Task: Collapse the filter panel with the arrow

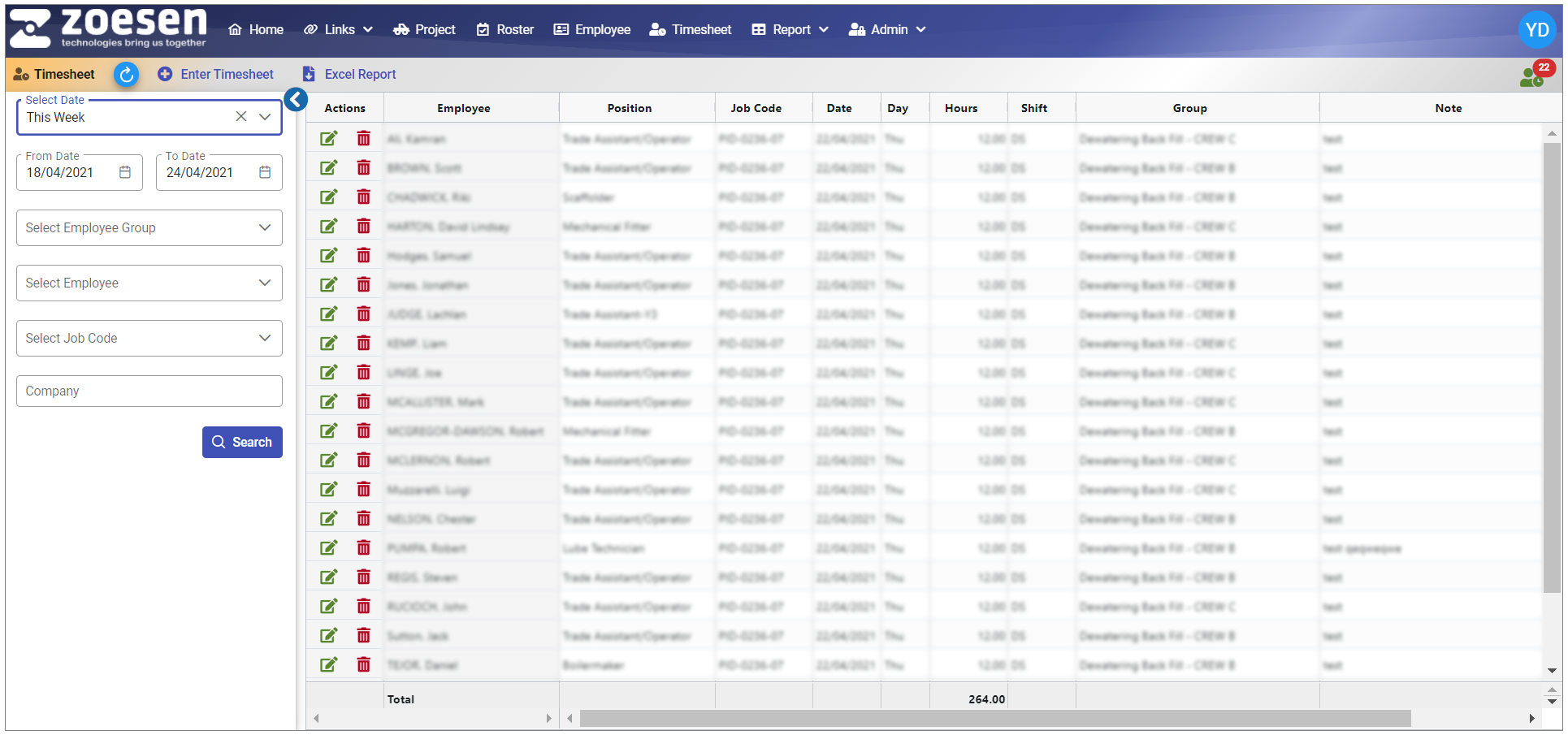Action: (x=296, y=100)
